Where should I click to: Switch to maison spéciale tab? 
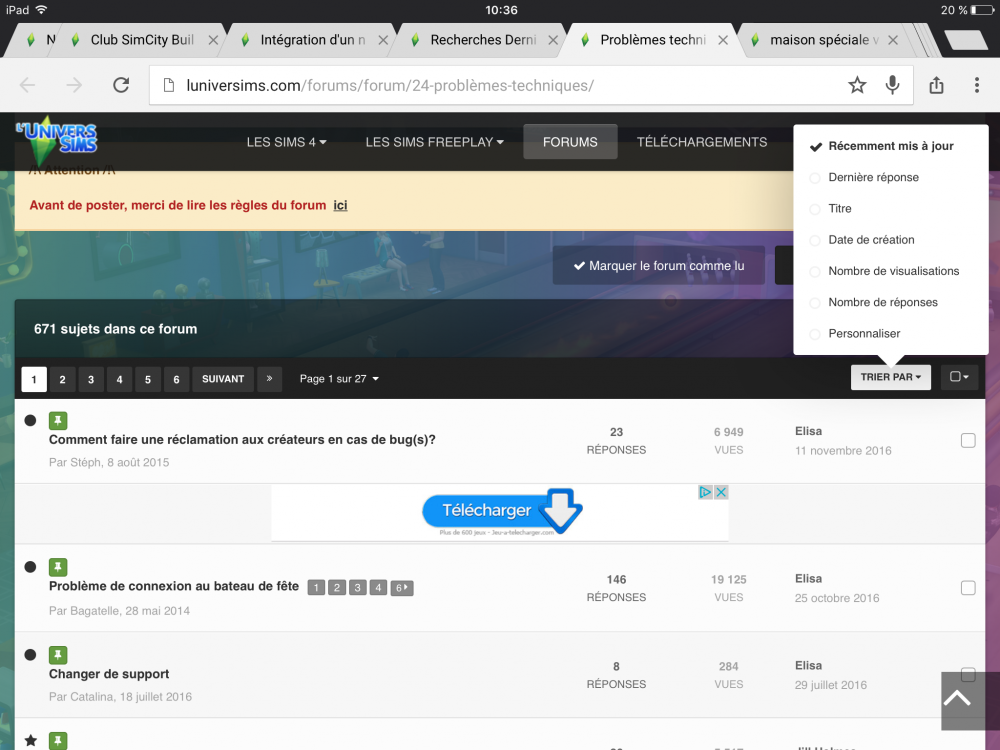click(823, 40)
